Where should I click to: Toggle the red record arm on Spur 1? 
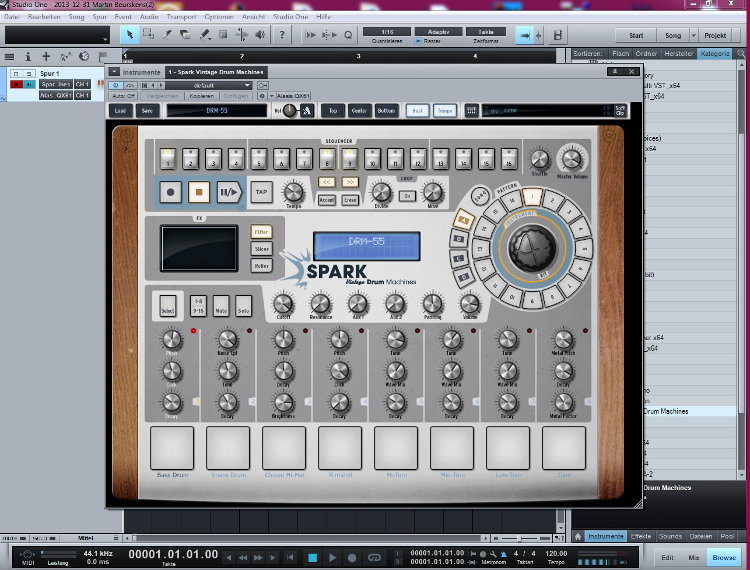click(x=16, y=84)
